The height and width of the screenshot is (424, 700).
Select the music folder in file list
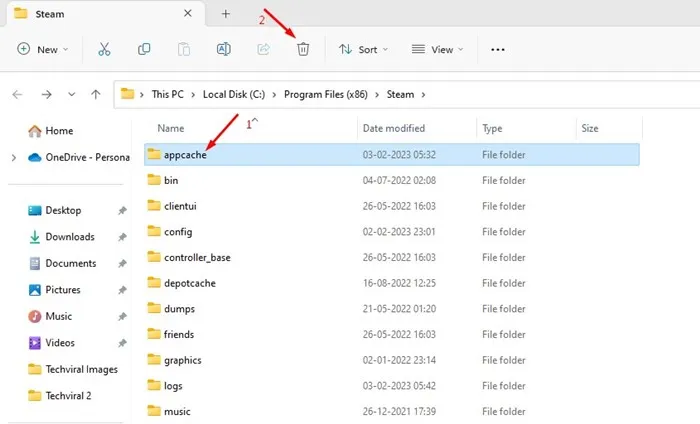tap(392, 411)
